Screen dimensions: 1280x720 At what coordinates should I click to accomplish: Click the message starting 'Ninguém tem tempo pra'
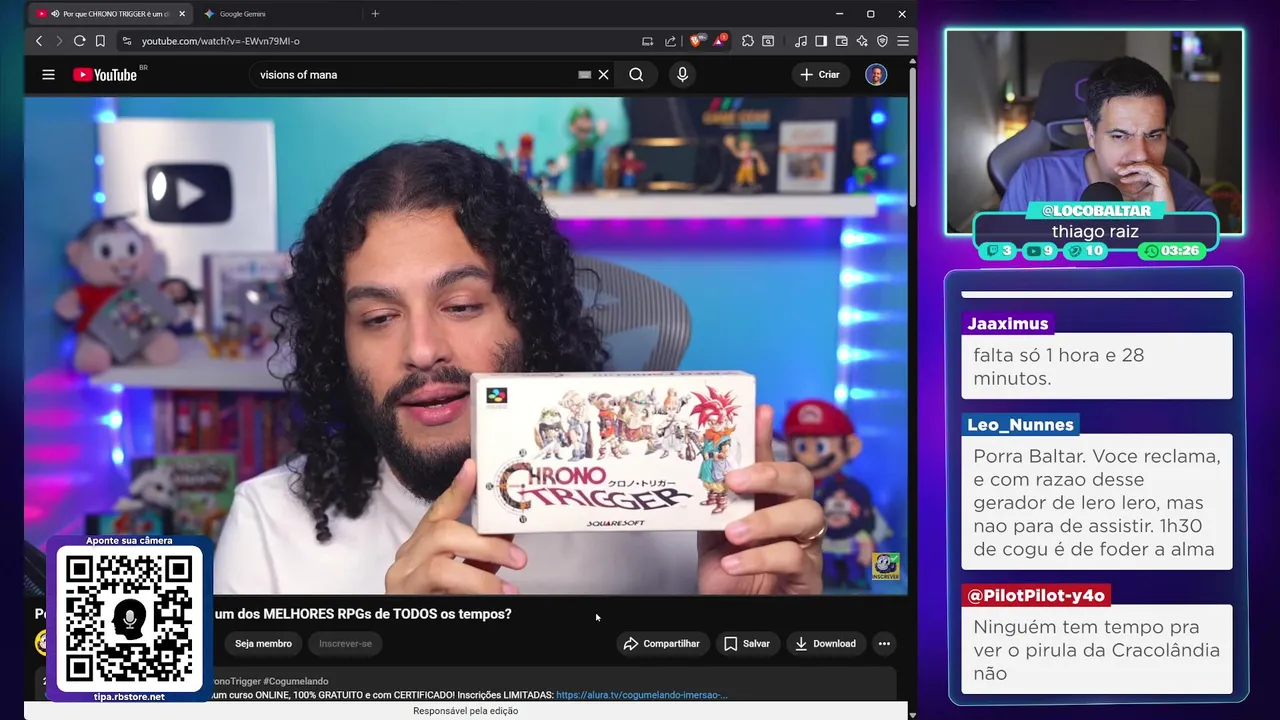tap(1097, 650)
